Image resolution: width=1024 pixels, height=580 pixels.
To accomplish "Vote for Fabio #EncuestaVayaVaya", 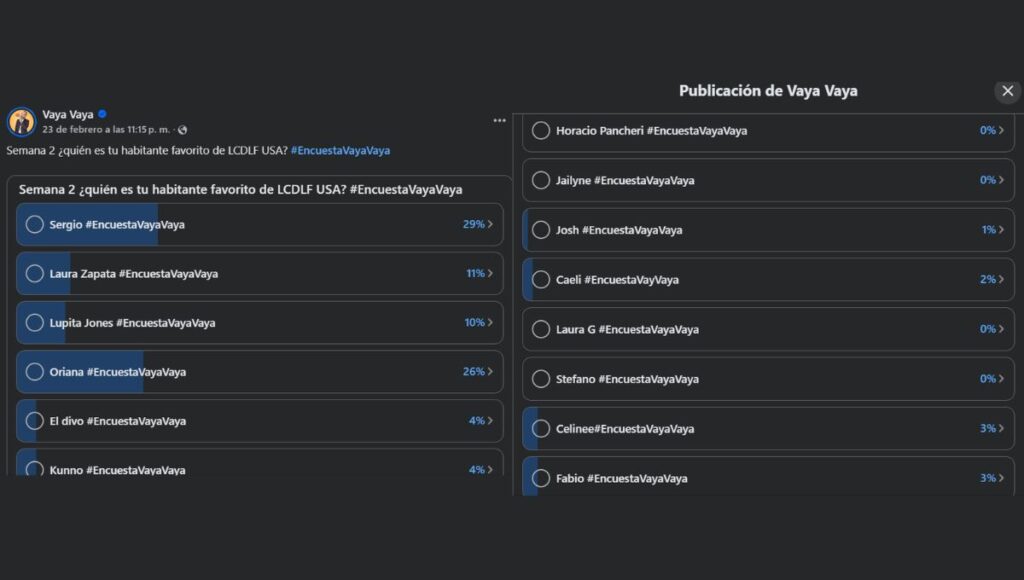I will (x=541, y=478).
